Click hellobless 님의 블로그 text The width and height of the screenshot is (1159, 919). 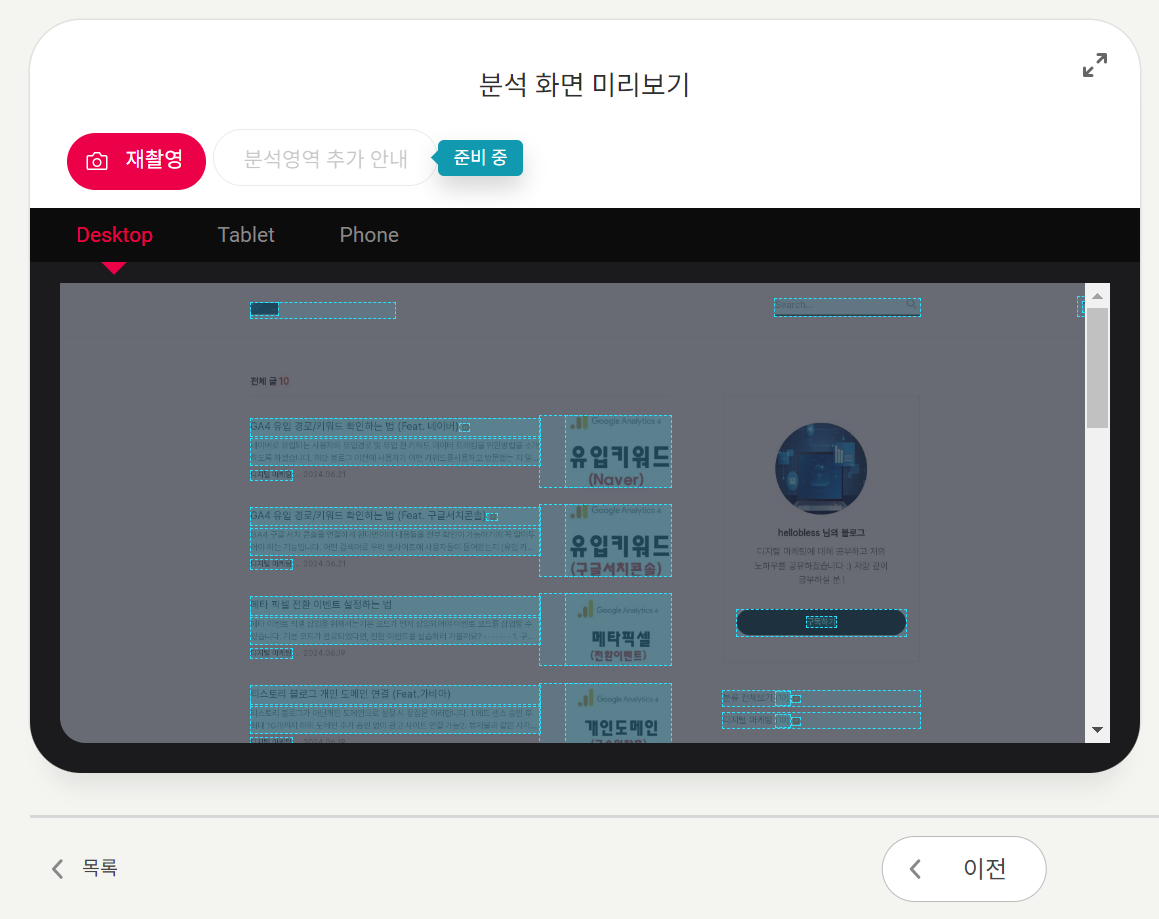[820, 533]
